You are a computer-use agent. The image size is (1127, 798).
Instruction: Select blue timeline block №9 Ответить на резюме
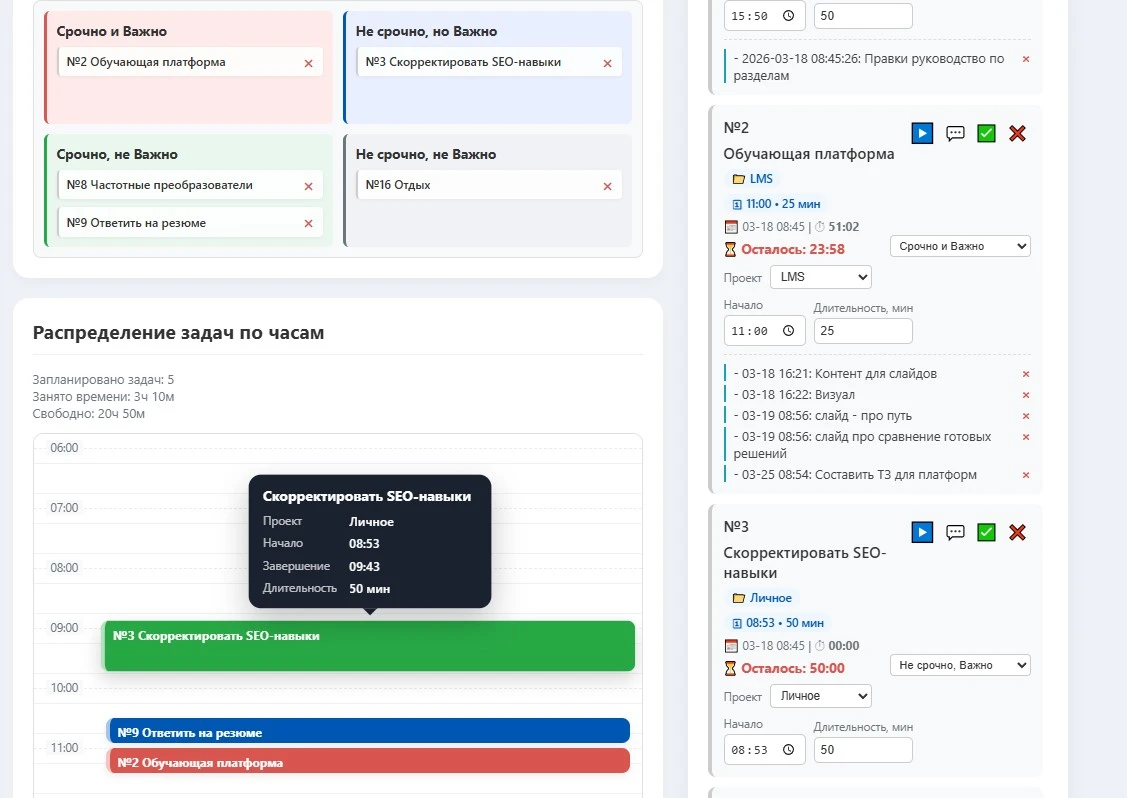pyautogui.click(x=368, y=730)
